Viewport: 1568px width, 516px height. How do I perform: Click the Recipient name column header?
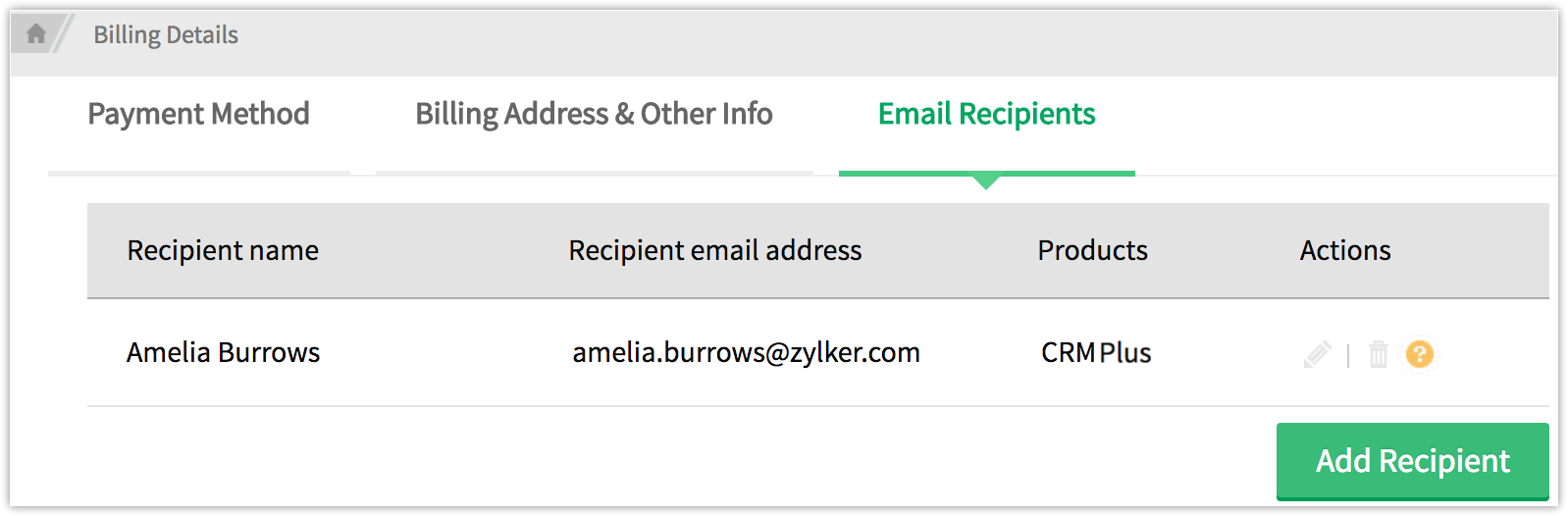point(223,251)
